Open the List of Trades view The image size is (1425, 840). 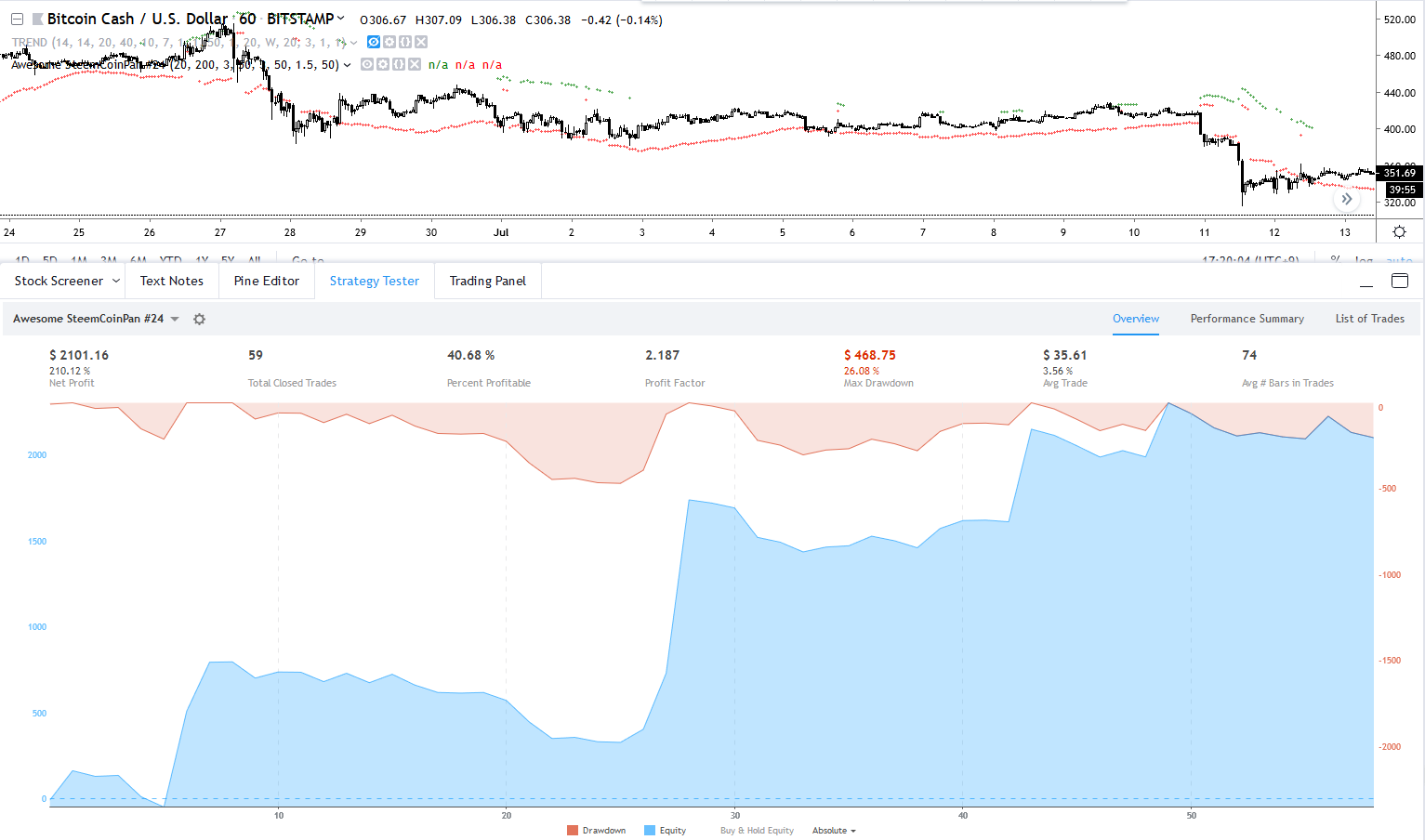(1369, 319)
